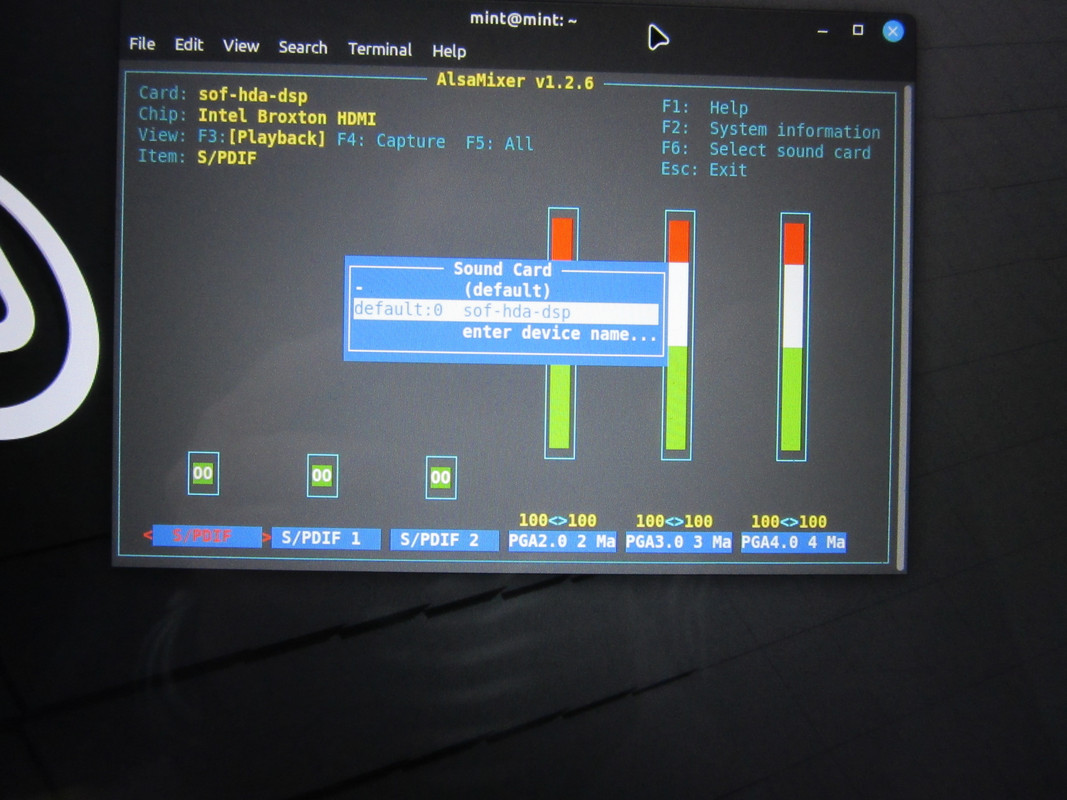
Task: Open the Terminal menu
Action: pyautogui.click(x=380, y=49)
